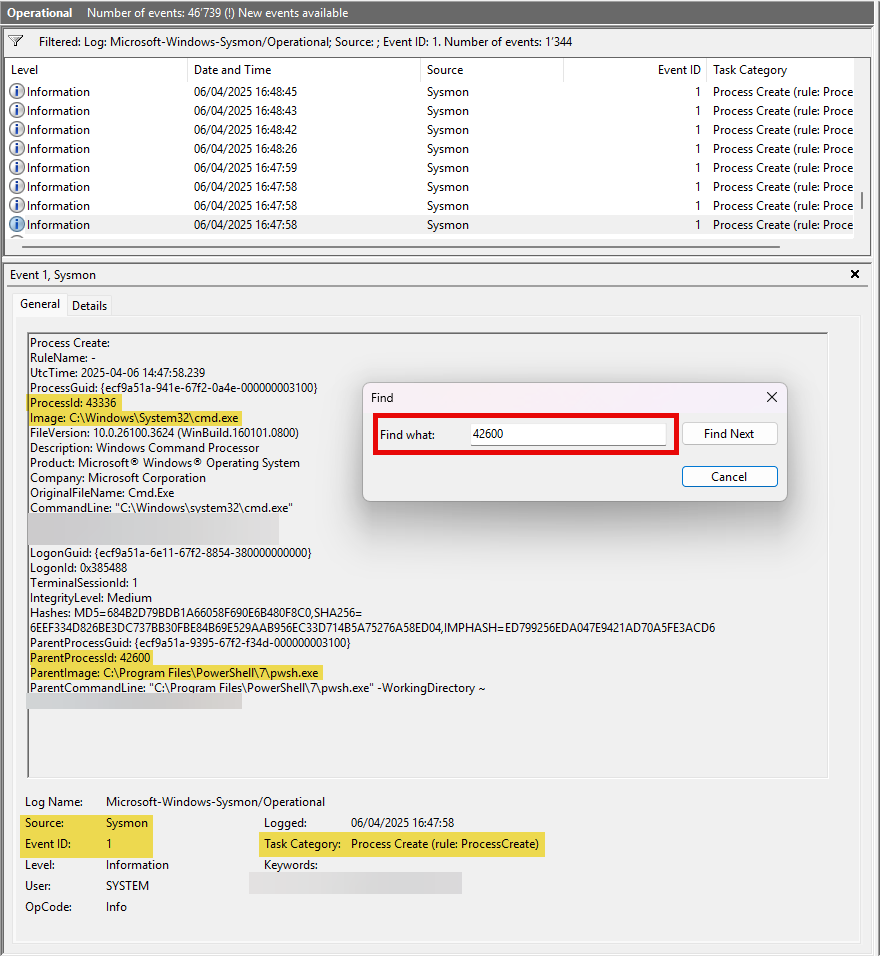Close the Find dialog

tap(771, 397)
